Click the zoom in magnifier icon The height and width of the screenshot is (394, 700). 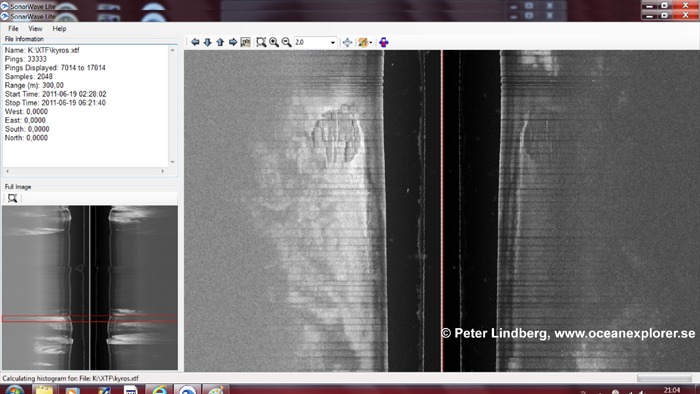tap(274, 42)
